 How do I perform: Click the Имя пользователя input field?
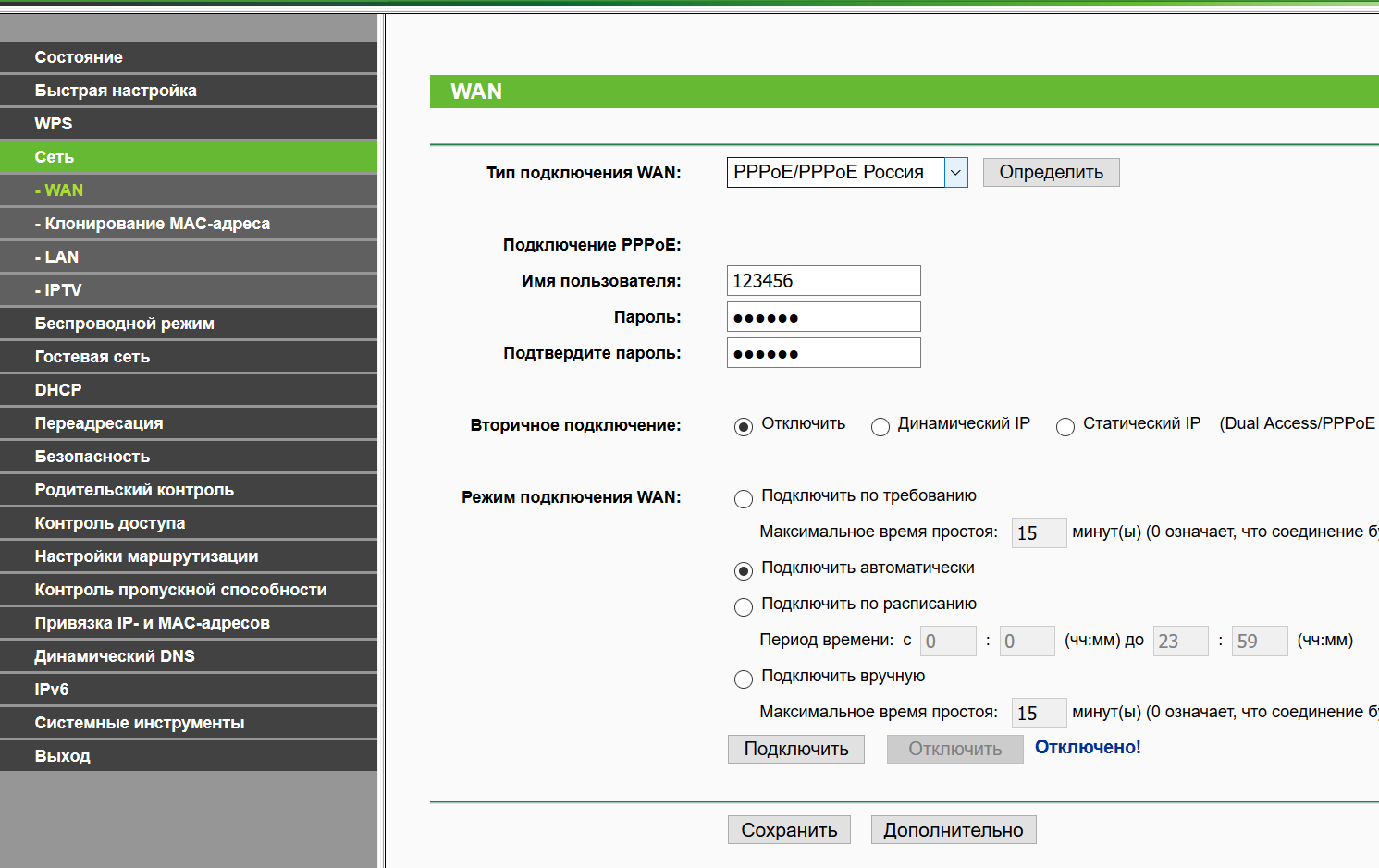[824, 281]
